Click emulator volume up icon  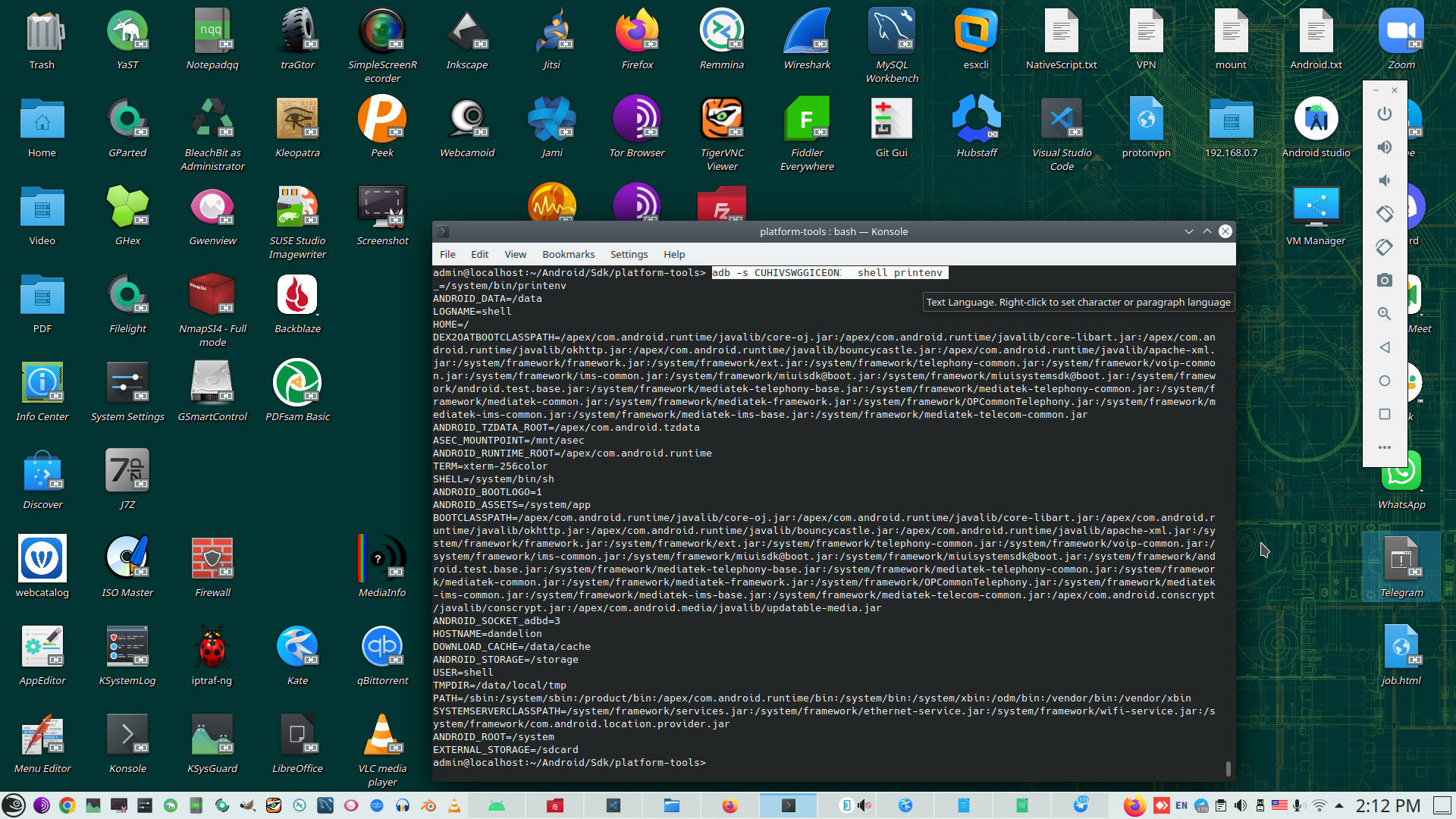(1384, 147)
